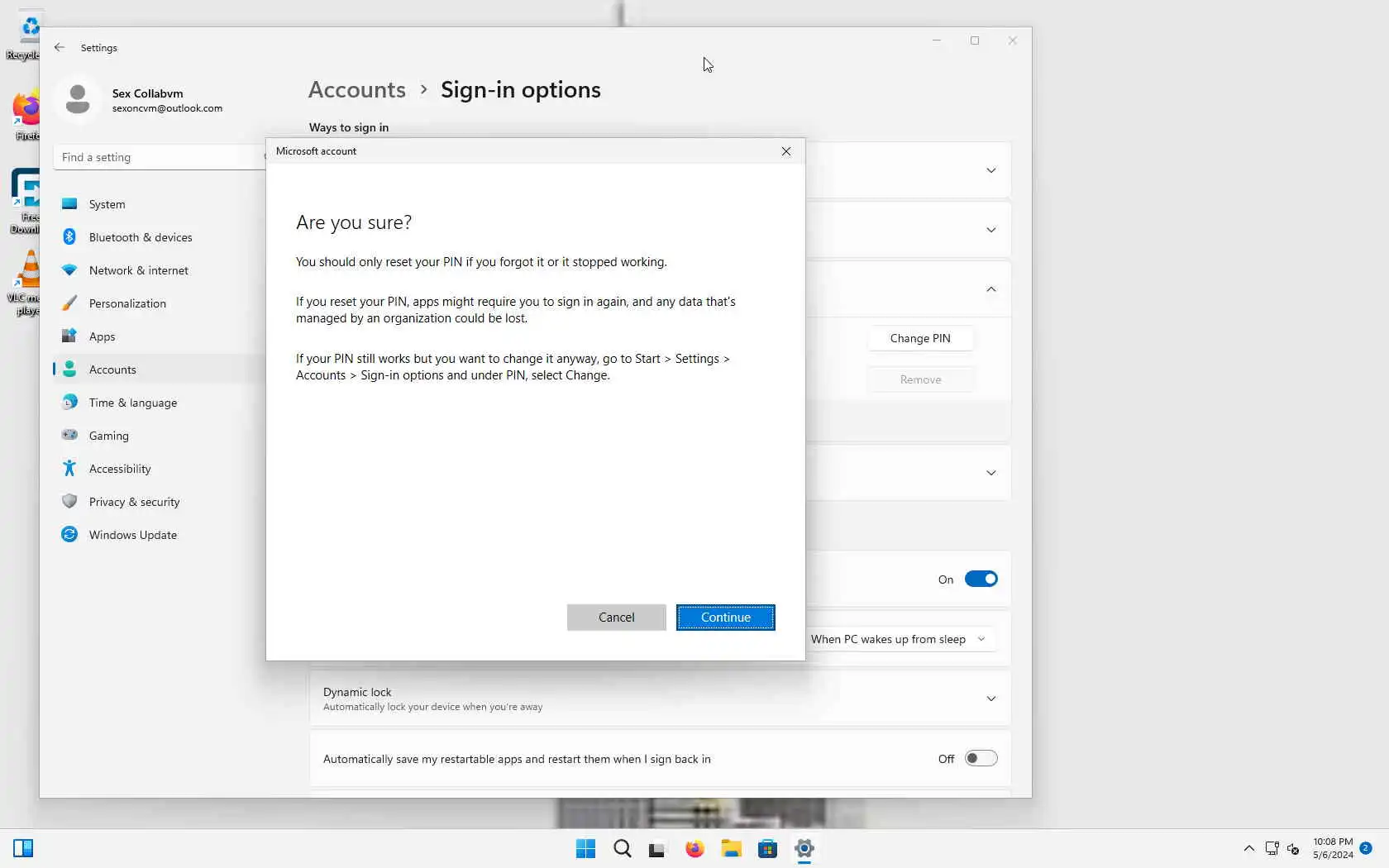The image size is (1389, 868).
Task: Click the Settings gear on the taskbar
Action: (804, 848)
